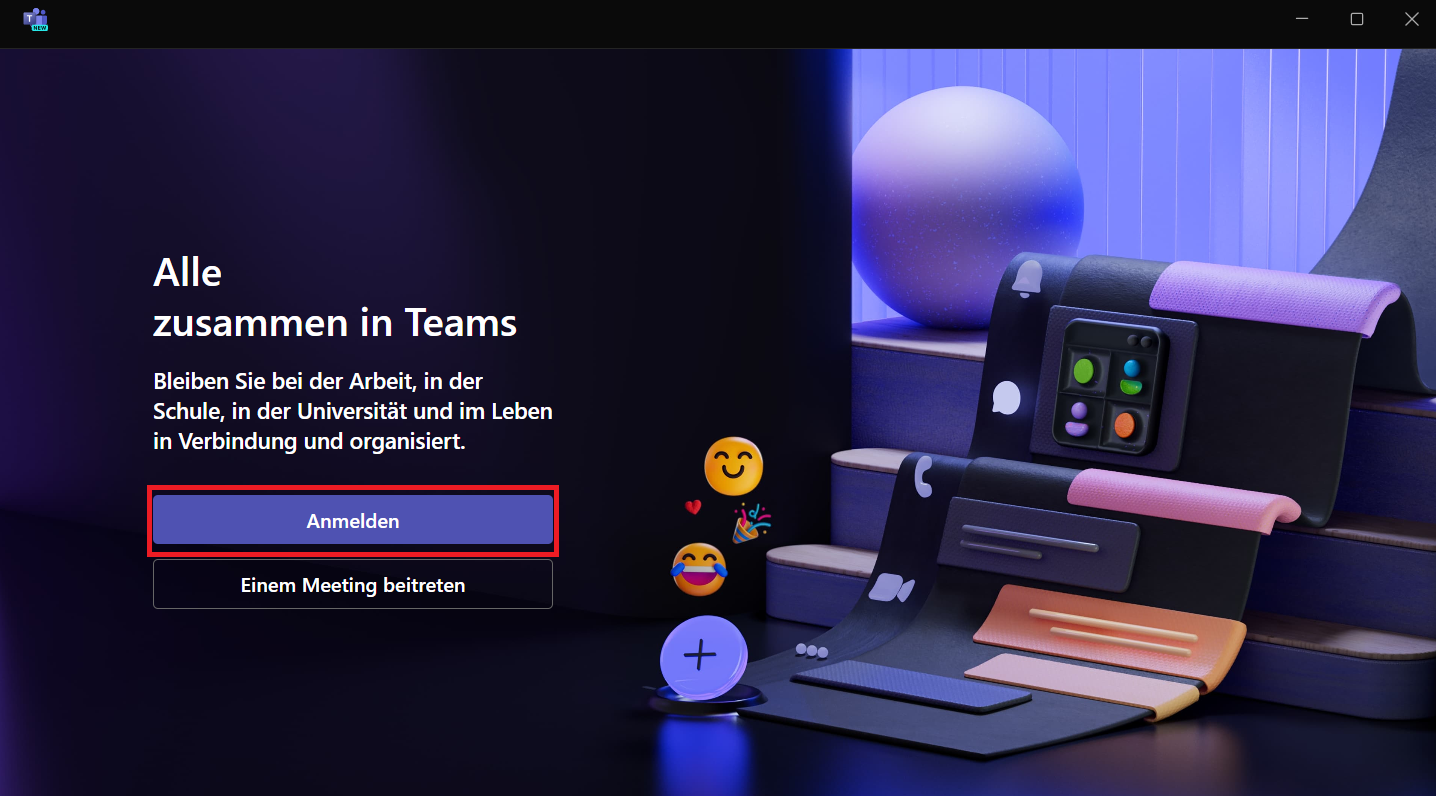
Task: Select the purple avatar video tile
Action: (1077, 418)
